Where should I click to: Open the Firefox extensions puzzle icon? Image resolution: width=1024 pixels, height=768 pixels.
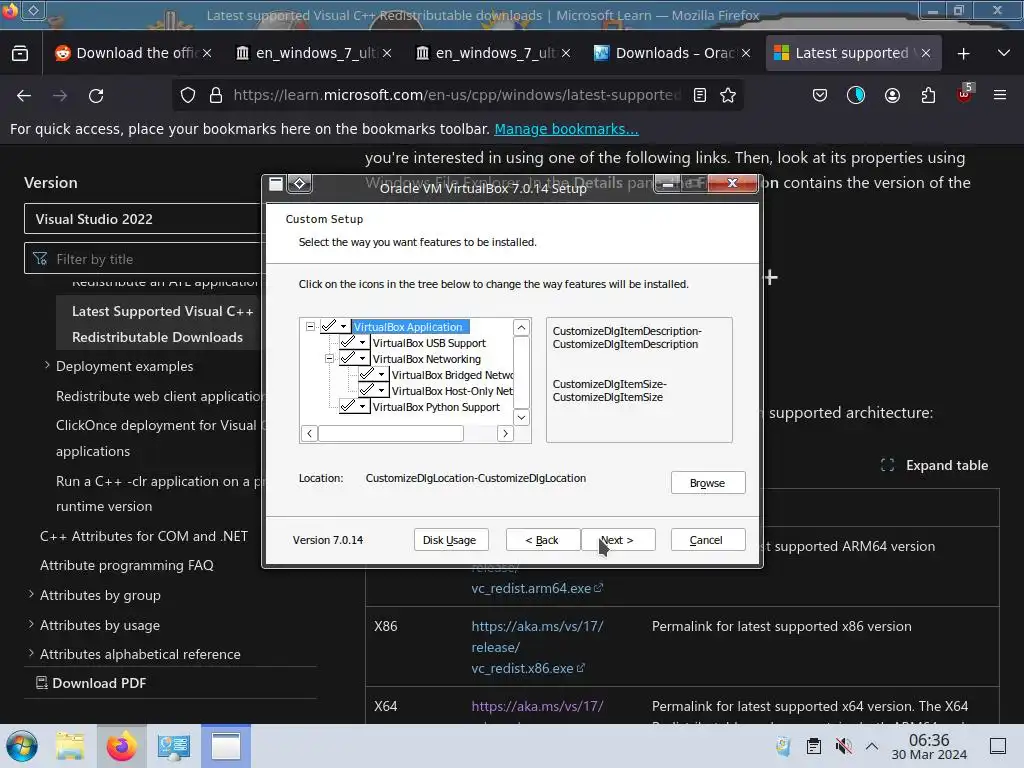(x=928, y=95)
